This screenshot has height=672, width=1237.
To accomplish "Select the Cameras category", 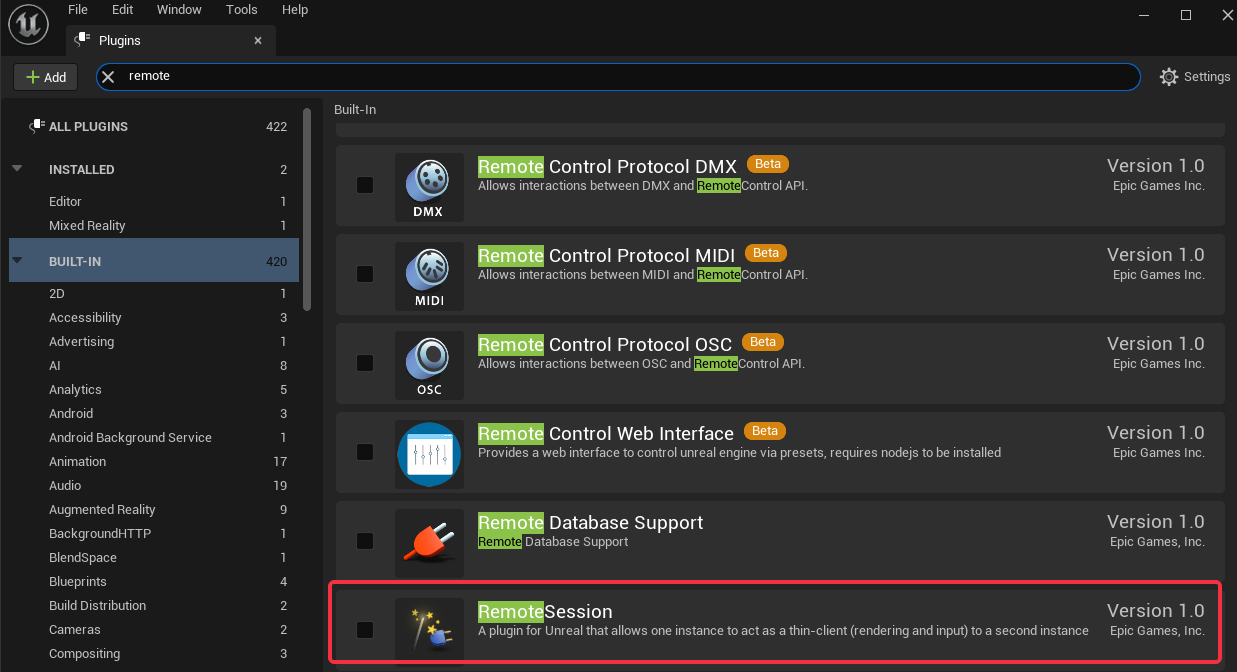I will (x=154, y=629).
